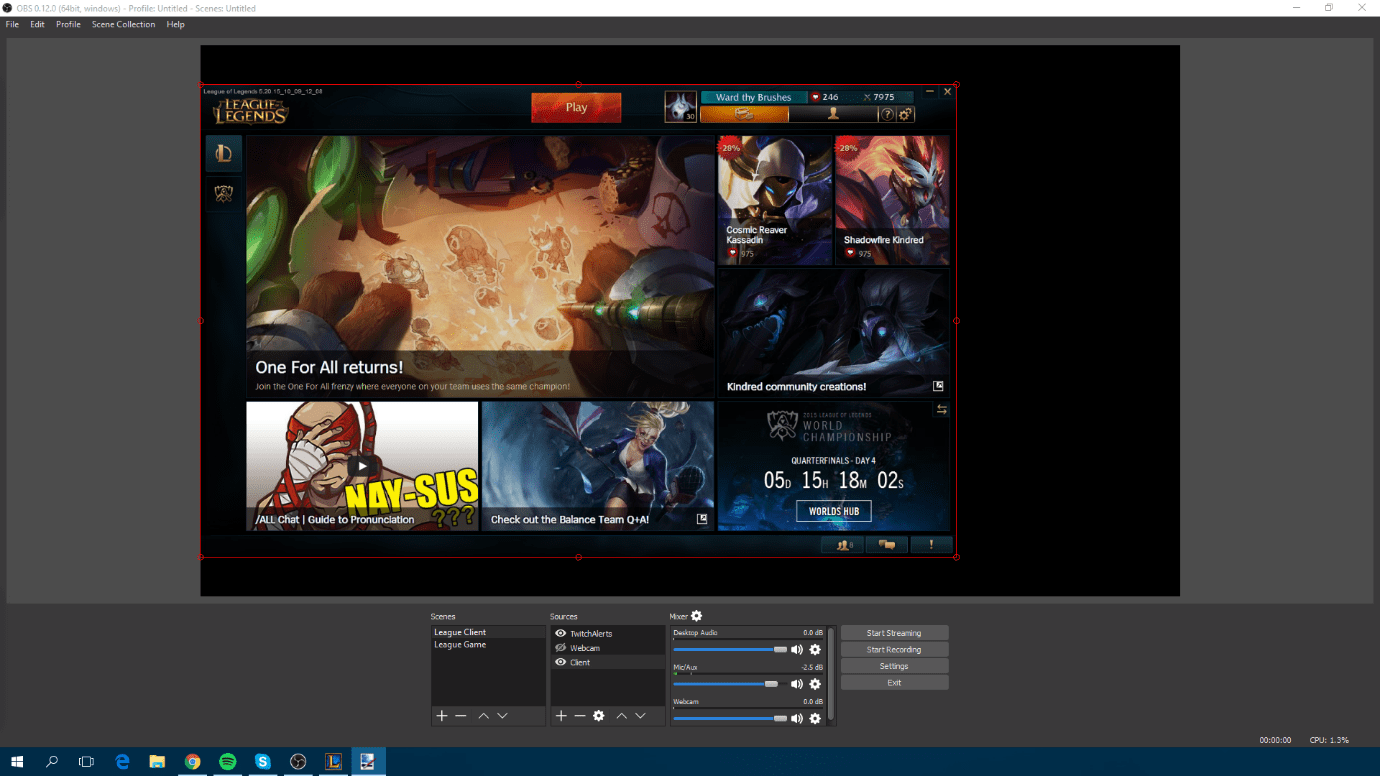
Task: Open Skype from the Windows taskbar
Action: [x=262, y=762]
